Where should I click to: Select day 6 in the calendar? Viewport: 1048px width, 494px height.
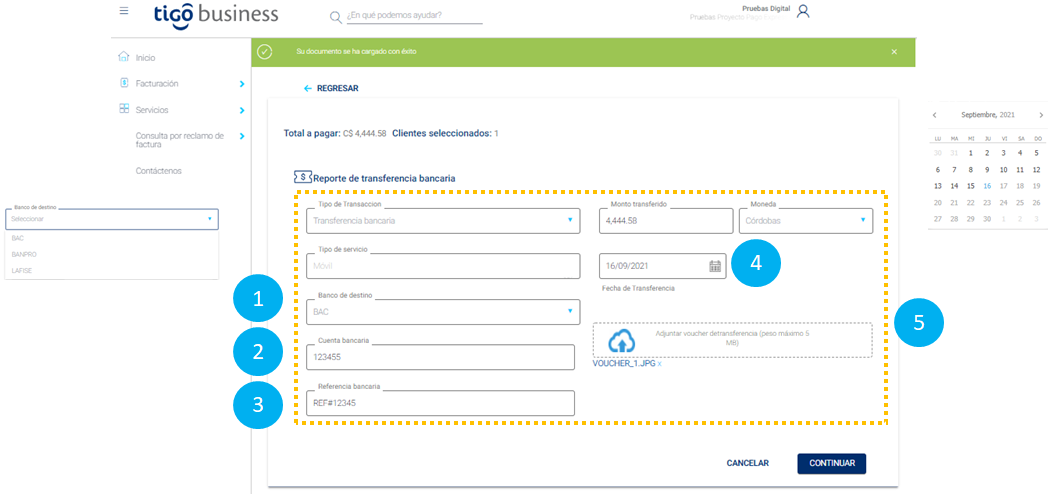tap(938, 170)
